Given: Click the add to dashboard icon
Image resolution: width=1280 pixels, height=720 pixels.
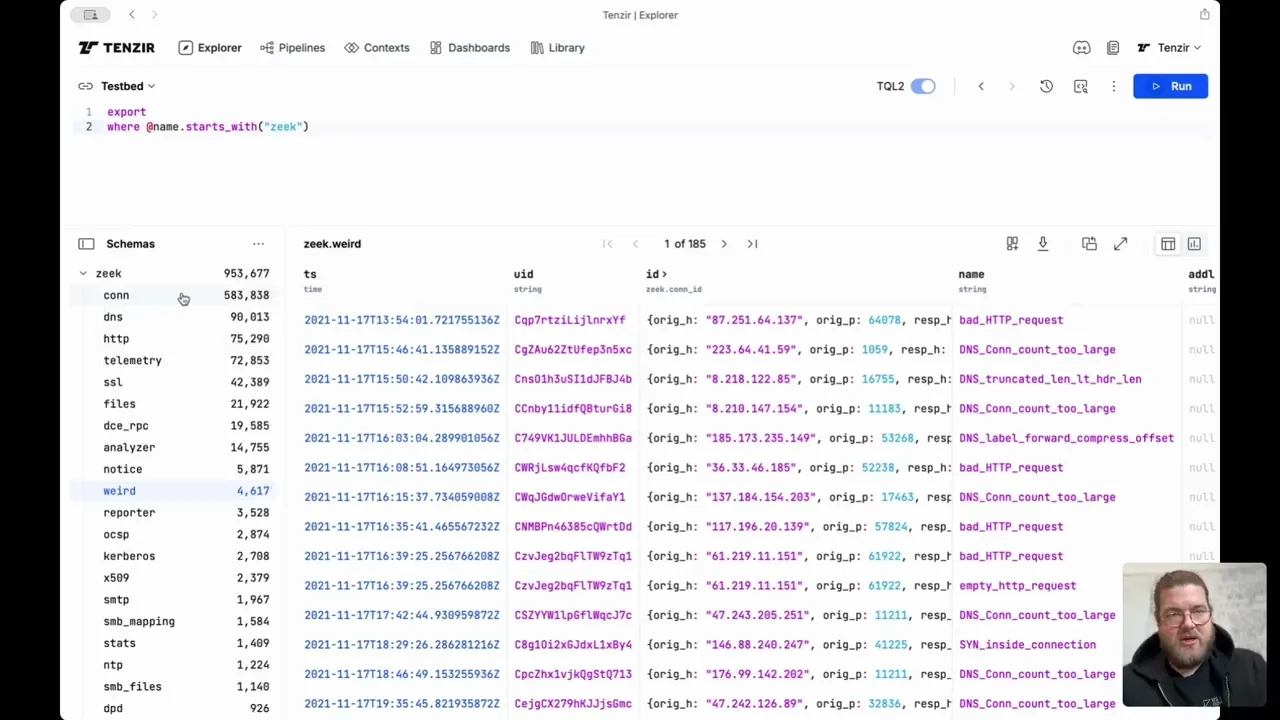Looking at the screenshot, I should (x=1012, y=243).
